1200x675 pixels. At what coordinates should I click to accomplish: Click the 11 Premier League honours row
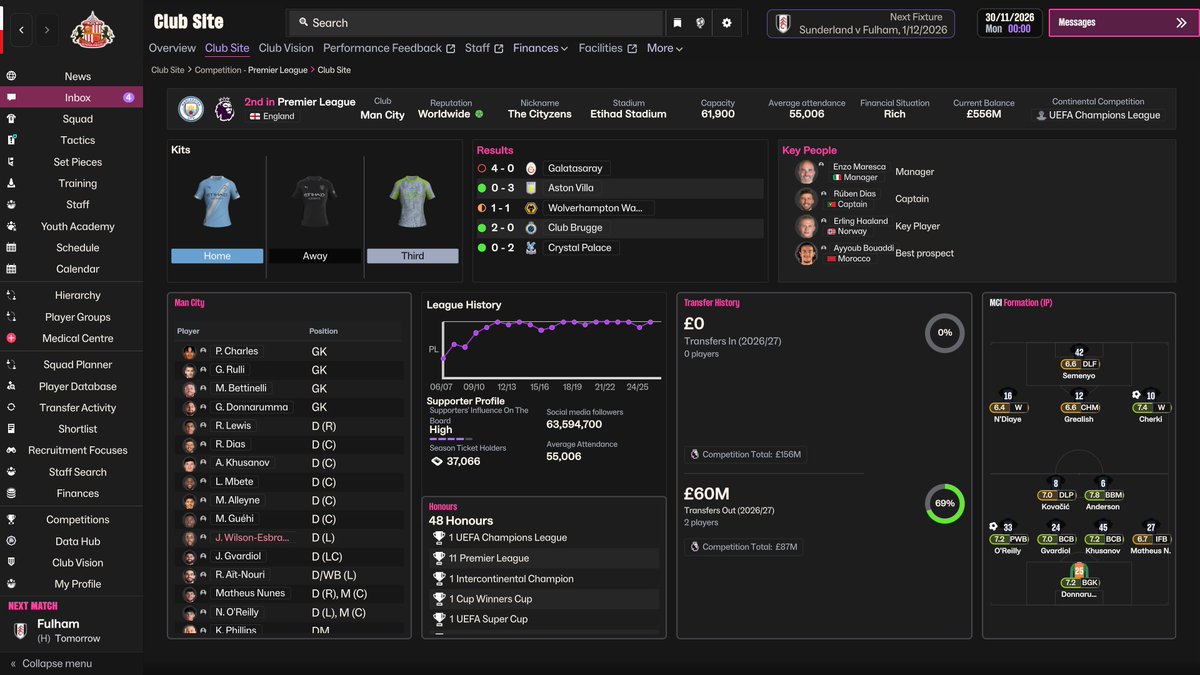[x=545, y=558]
